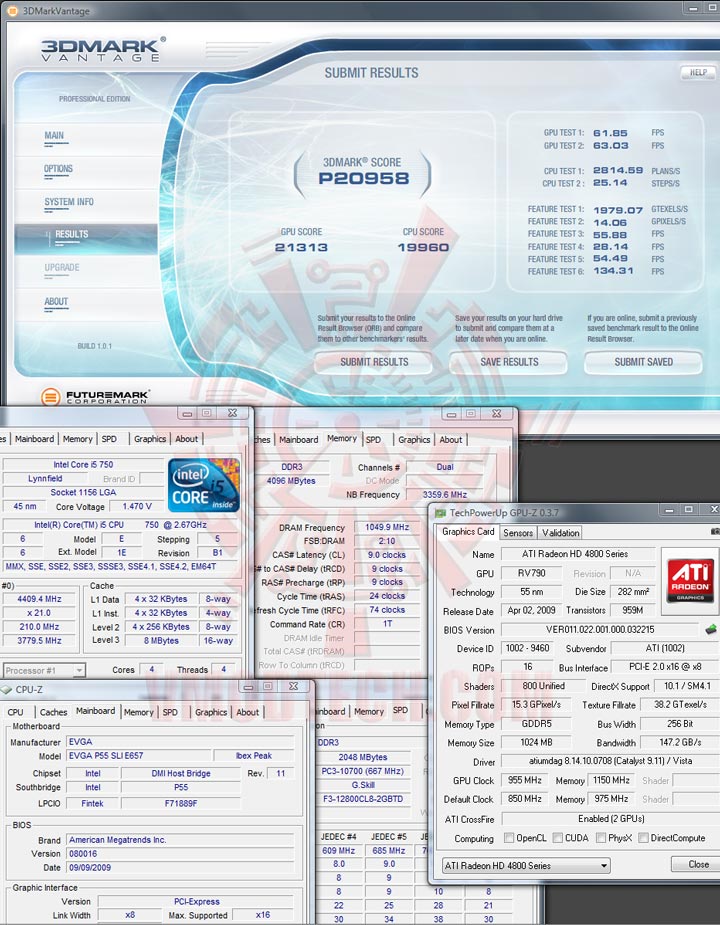
Task: Click the HELP button in 3DMark Vantage
Action: tap(698, 73)
